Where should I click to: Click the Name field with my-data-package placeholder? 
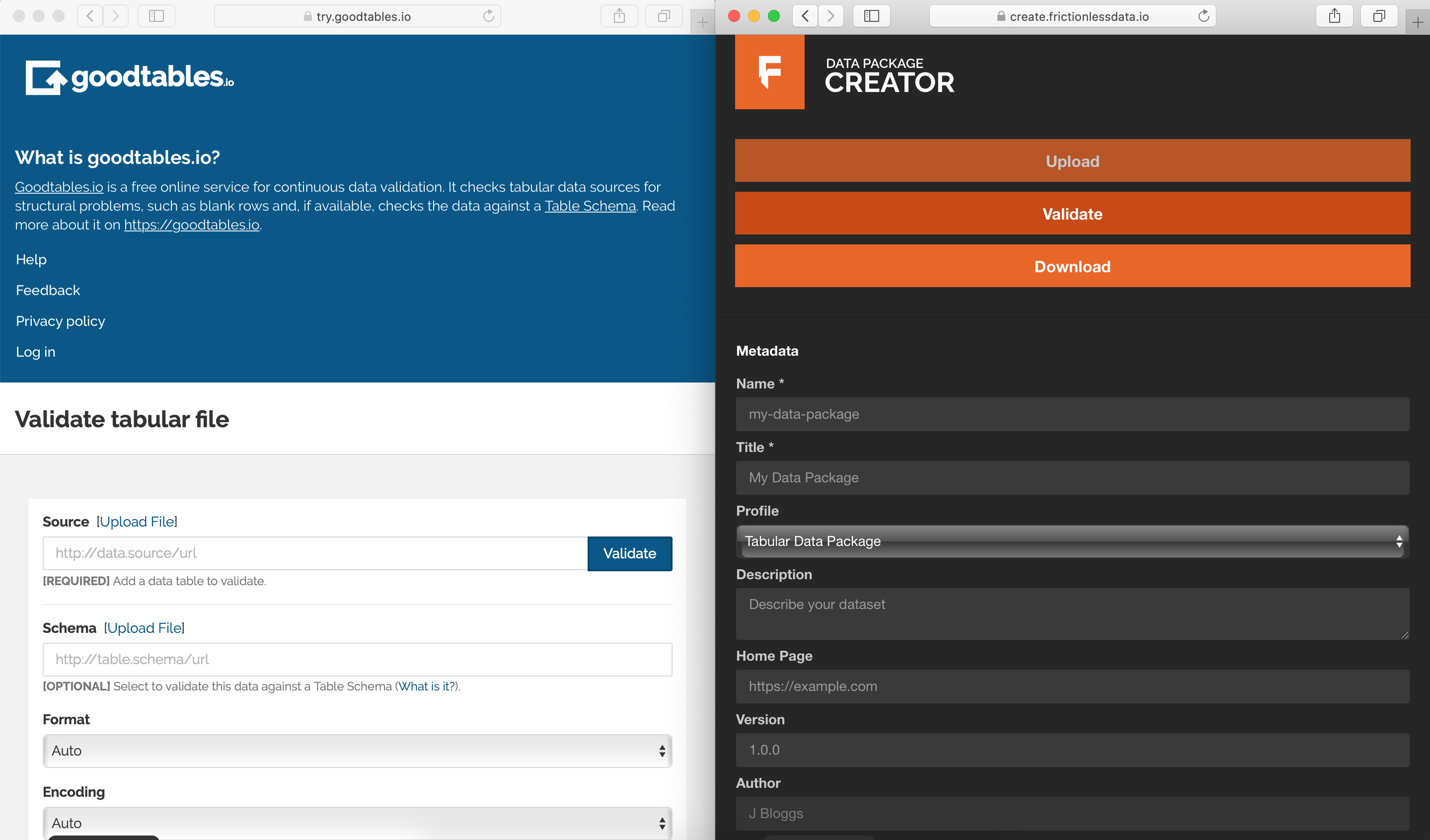click(1072, 414)
